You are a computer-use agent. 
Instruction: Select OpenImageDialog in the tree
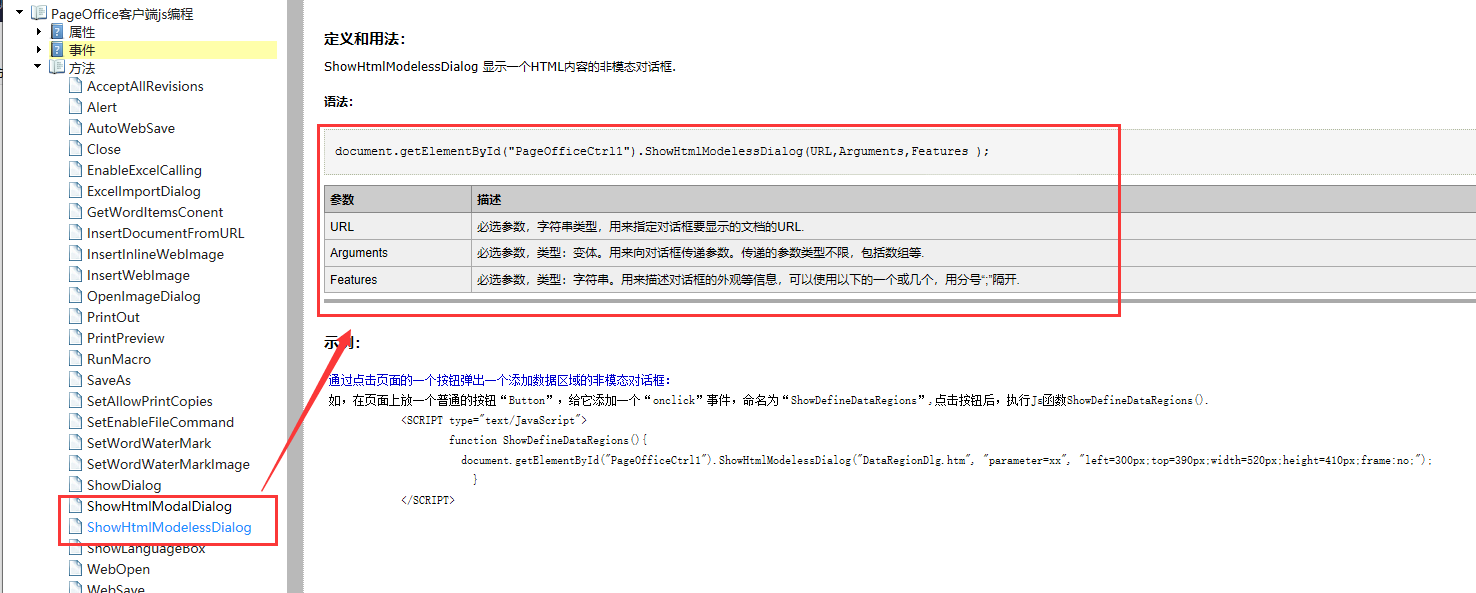[x=144, y=296]
